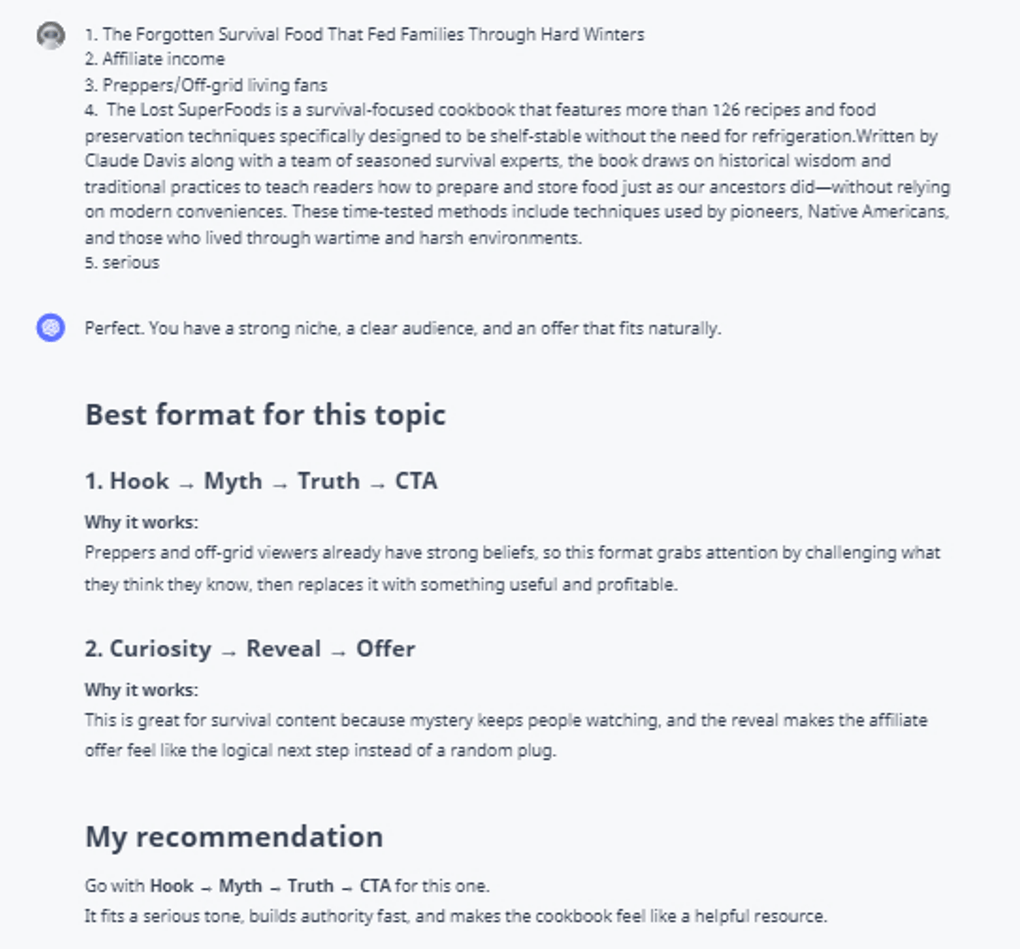Click the "2. Affiliate income" line
The height and width of the screenshot is (949, 1020).
click(155, 59)
